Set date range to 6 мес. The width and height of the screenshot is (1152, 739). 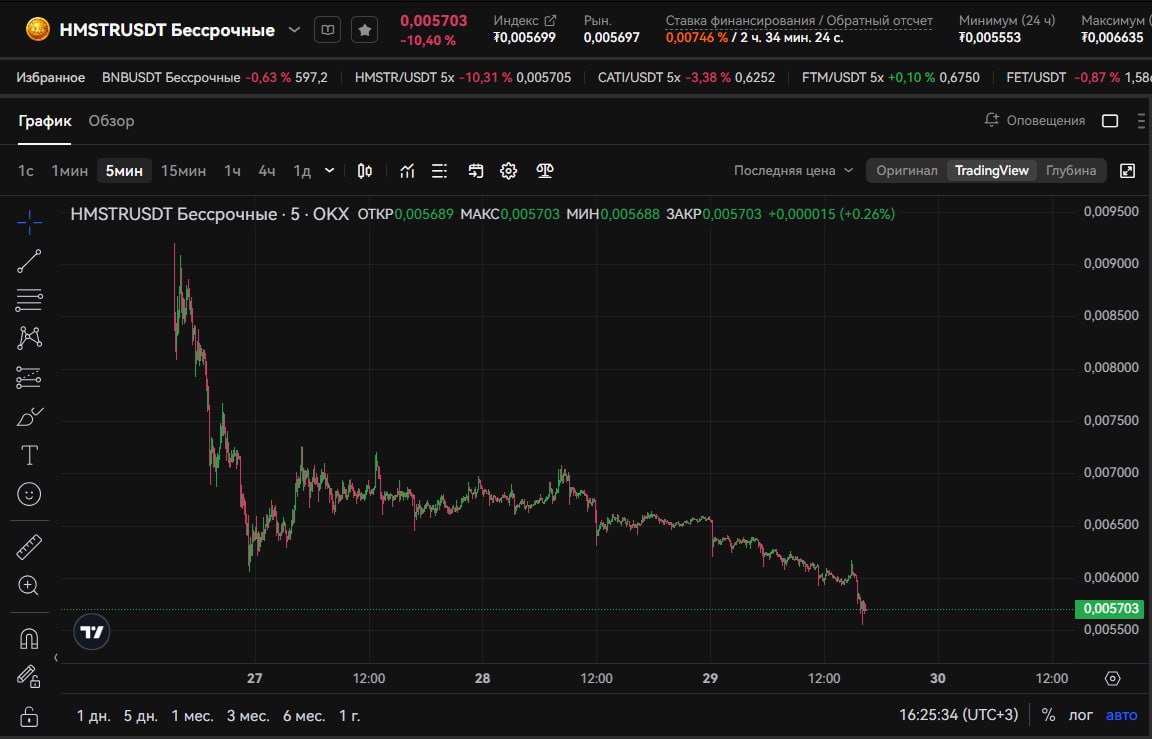pyautogui.click(x=304, y=715)
